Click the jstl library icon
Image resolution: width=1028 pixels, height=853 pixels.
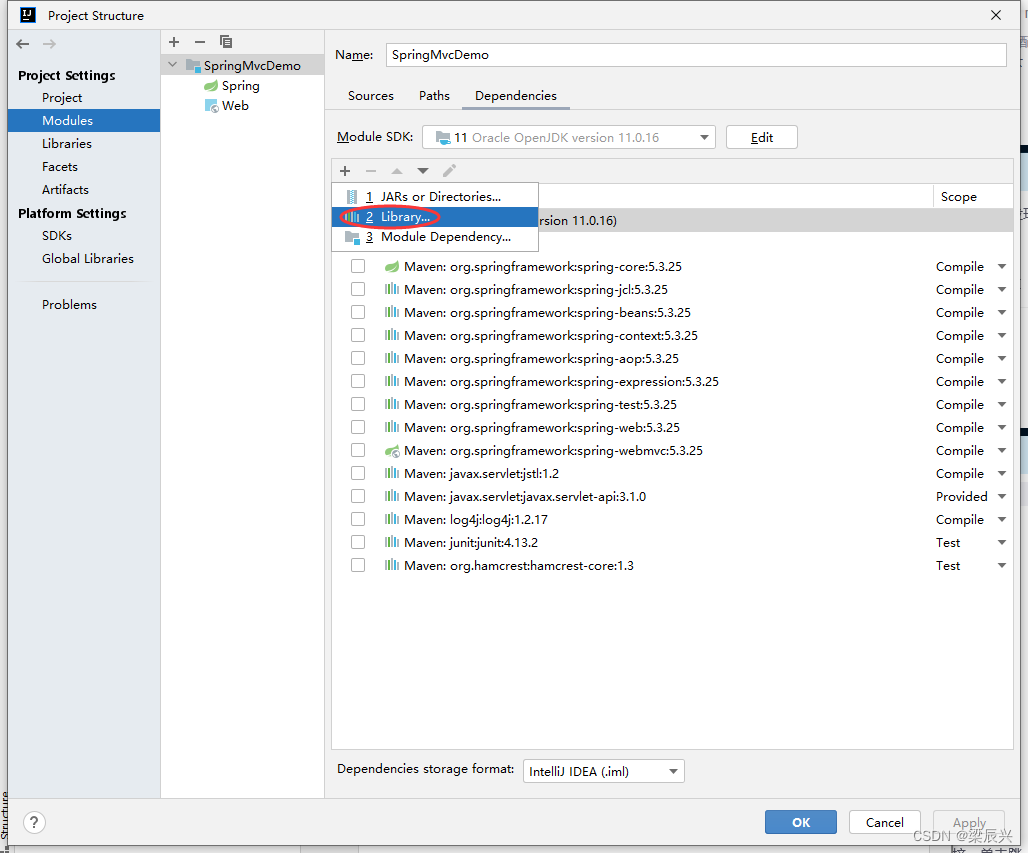(392, 474)
